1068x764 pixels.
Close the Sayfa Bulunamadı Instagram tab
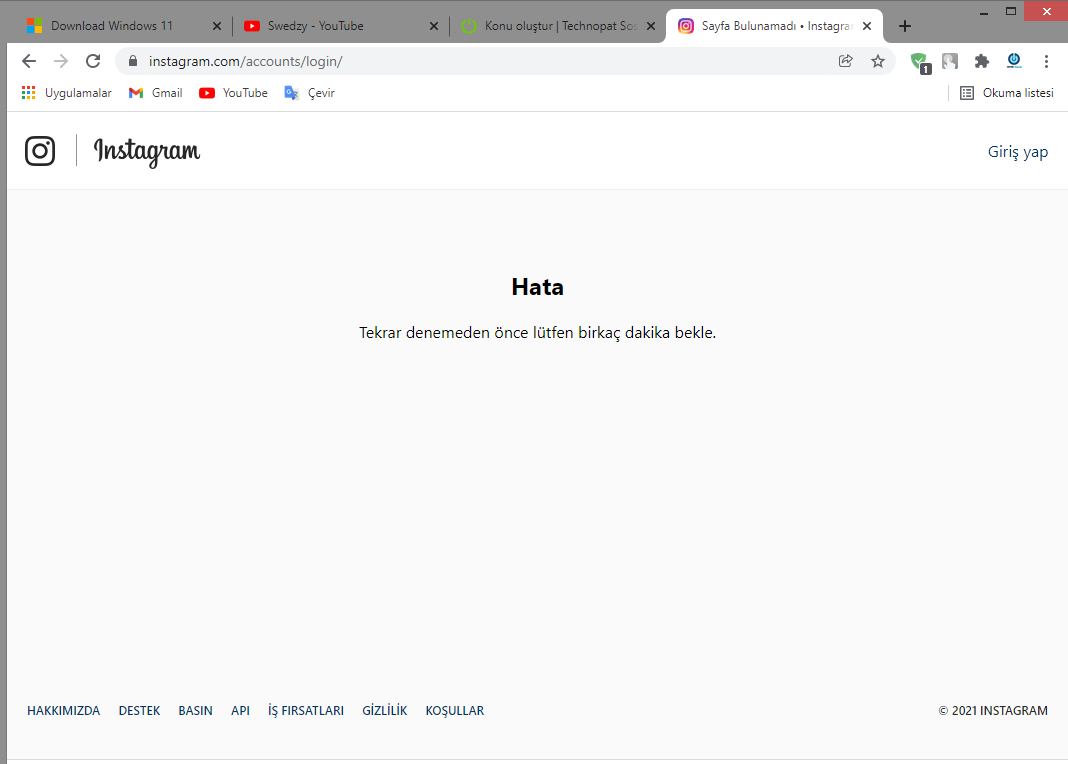tap(867, 26)
